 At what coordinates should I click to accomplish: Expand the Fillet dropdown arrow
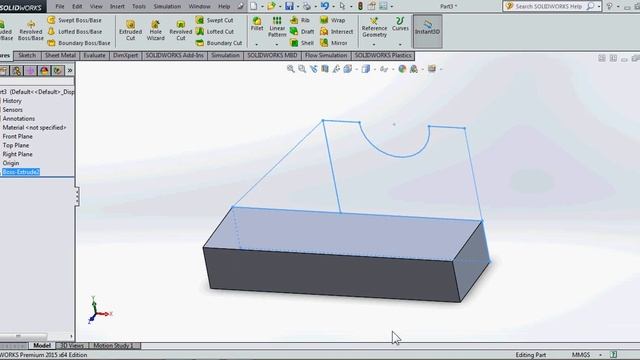pyautogui.click(x=257, y=44)
